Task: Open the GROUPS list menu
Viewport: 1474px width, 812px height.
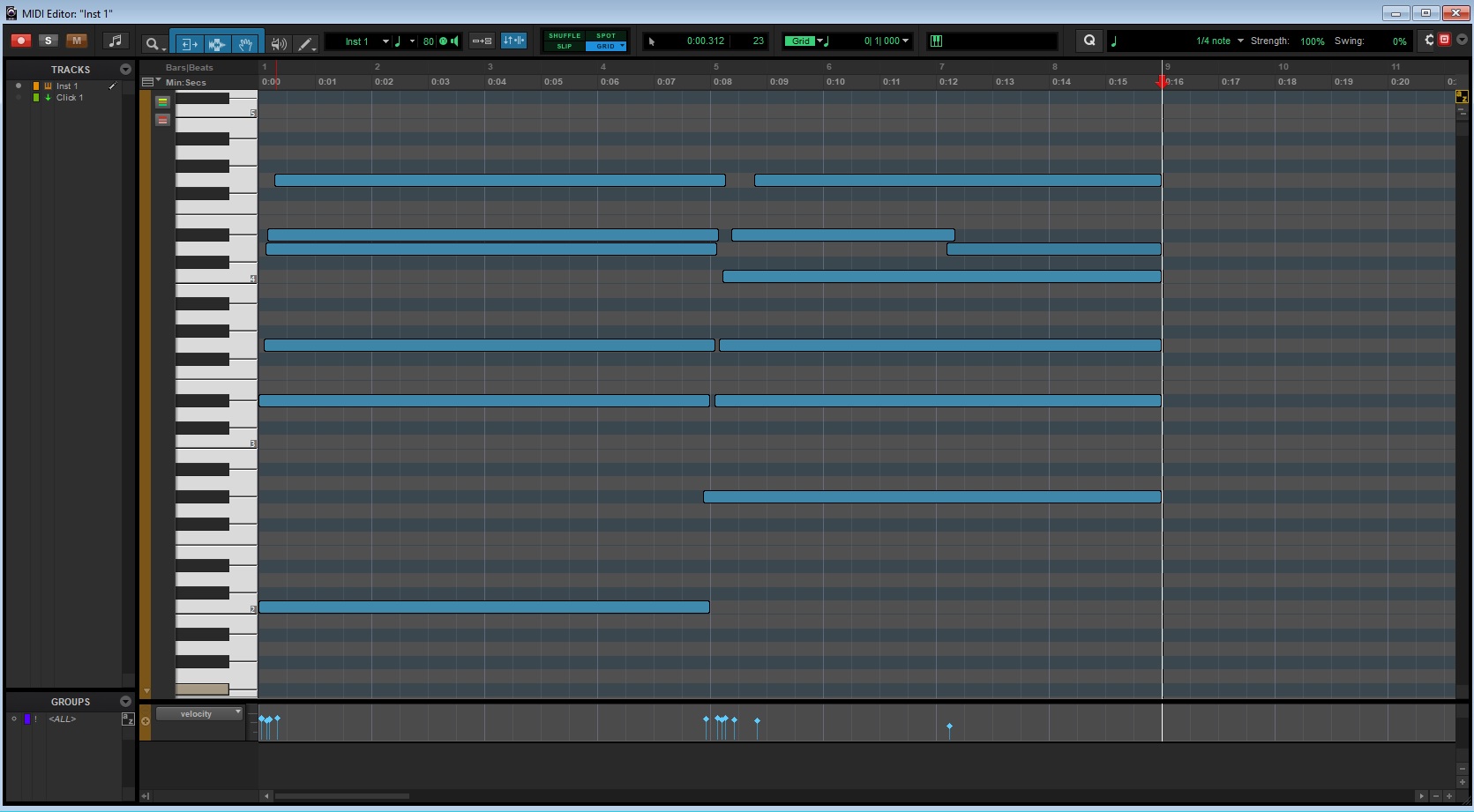Action: click(125, 702)
